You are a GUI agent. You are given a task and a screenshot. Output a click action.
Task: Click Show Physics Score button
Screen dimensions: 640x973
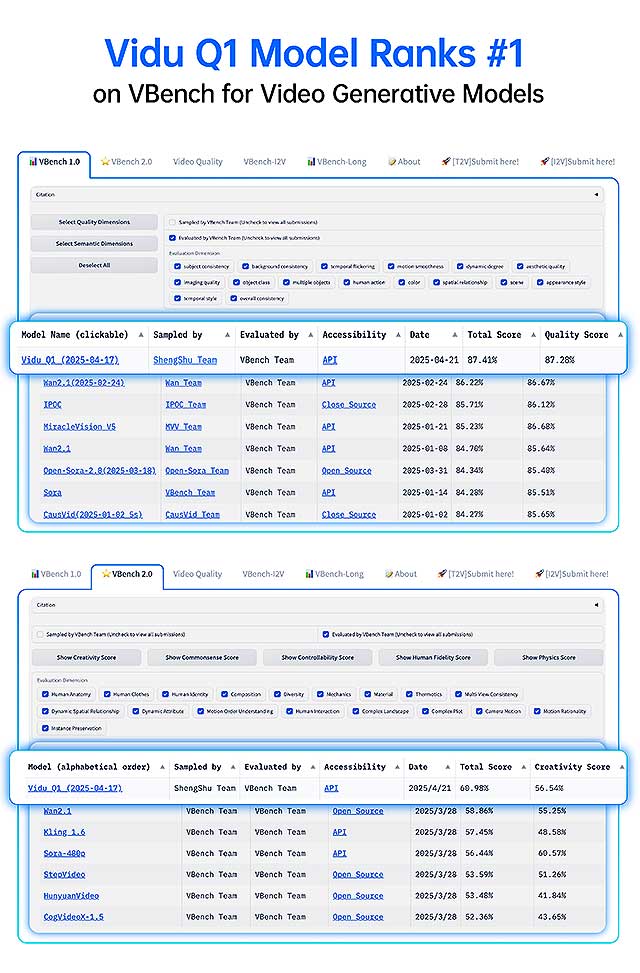(549, 657)
